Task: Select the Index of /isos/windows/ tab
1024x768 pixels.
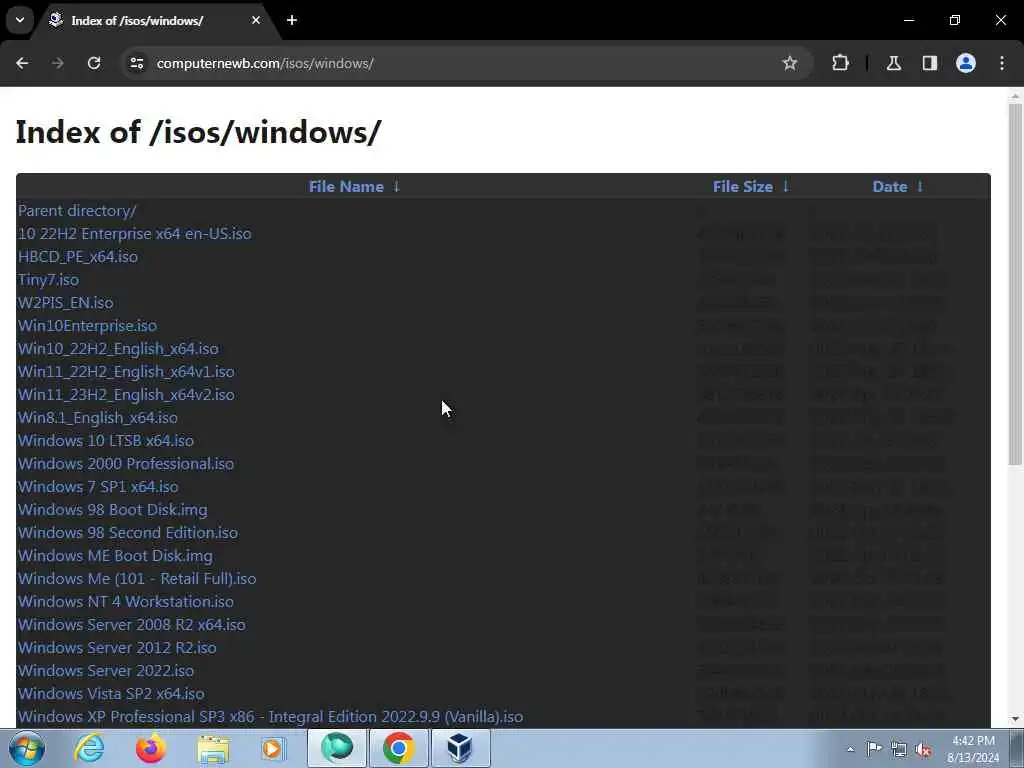Action: 157,20
